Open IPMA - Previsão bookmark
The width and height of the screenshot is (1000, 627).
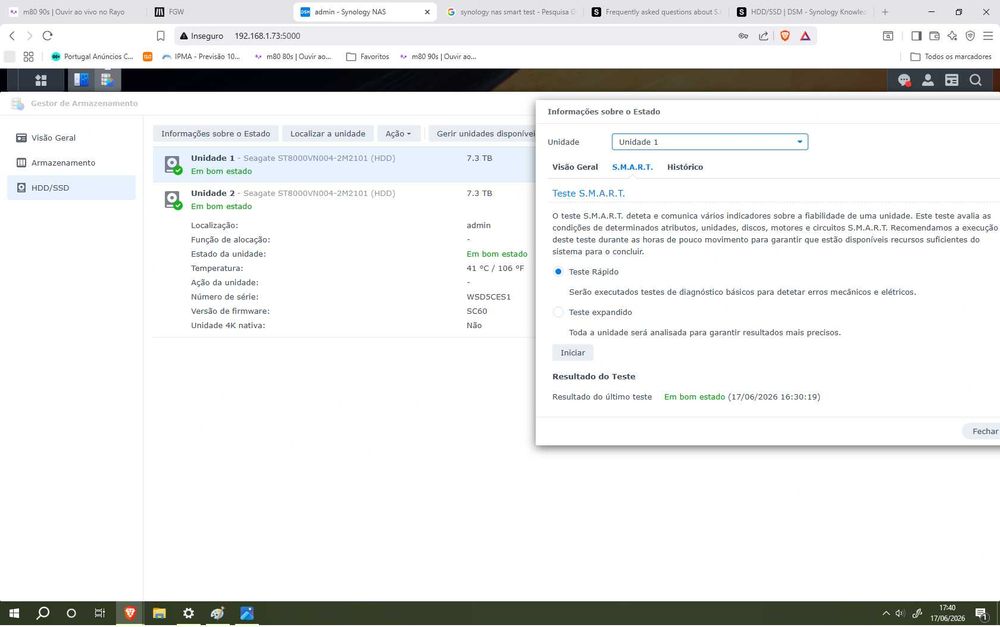tap(201, 57)
